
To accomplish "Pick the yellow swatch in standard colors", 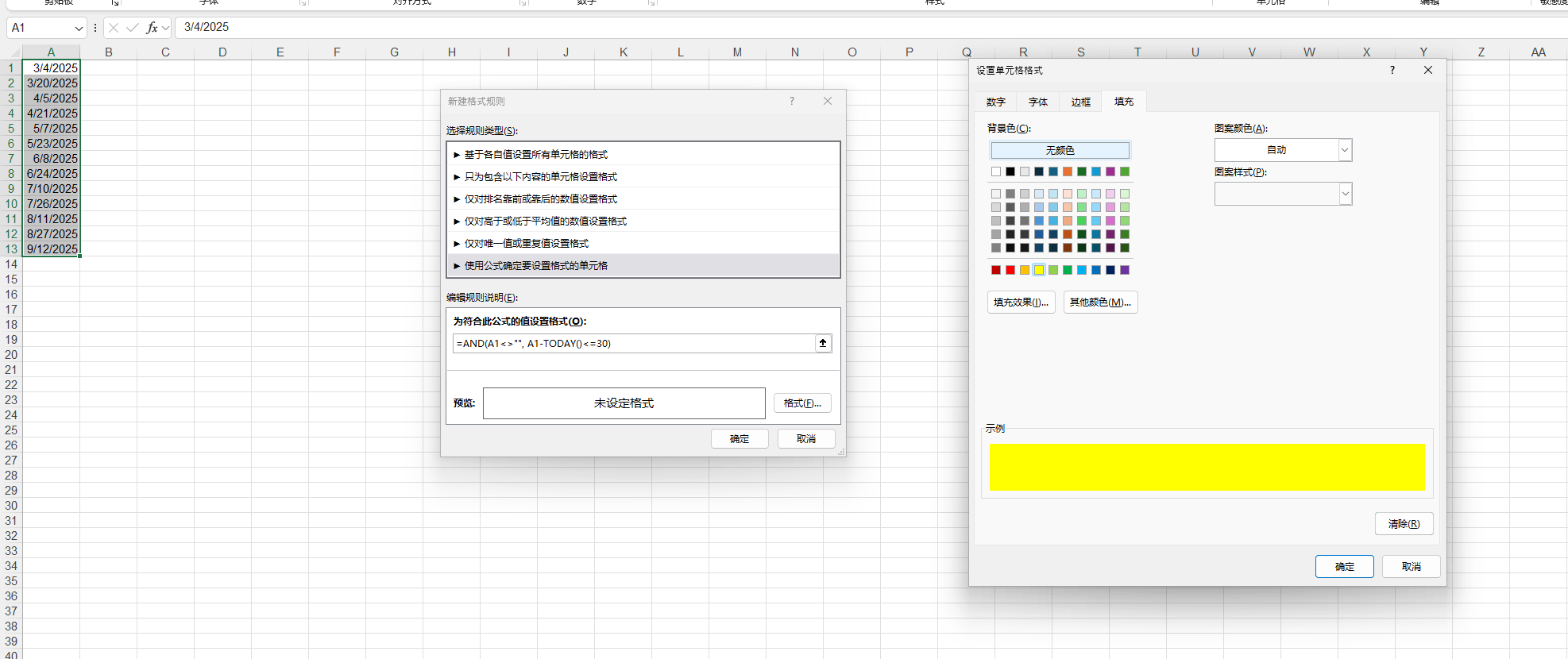I will click(1039, 270).
